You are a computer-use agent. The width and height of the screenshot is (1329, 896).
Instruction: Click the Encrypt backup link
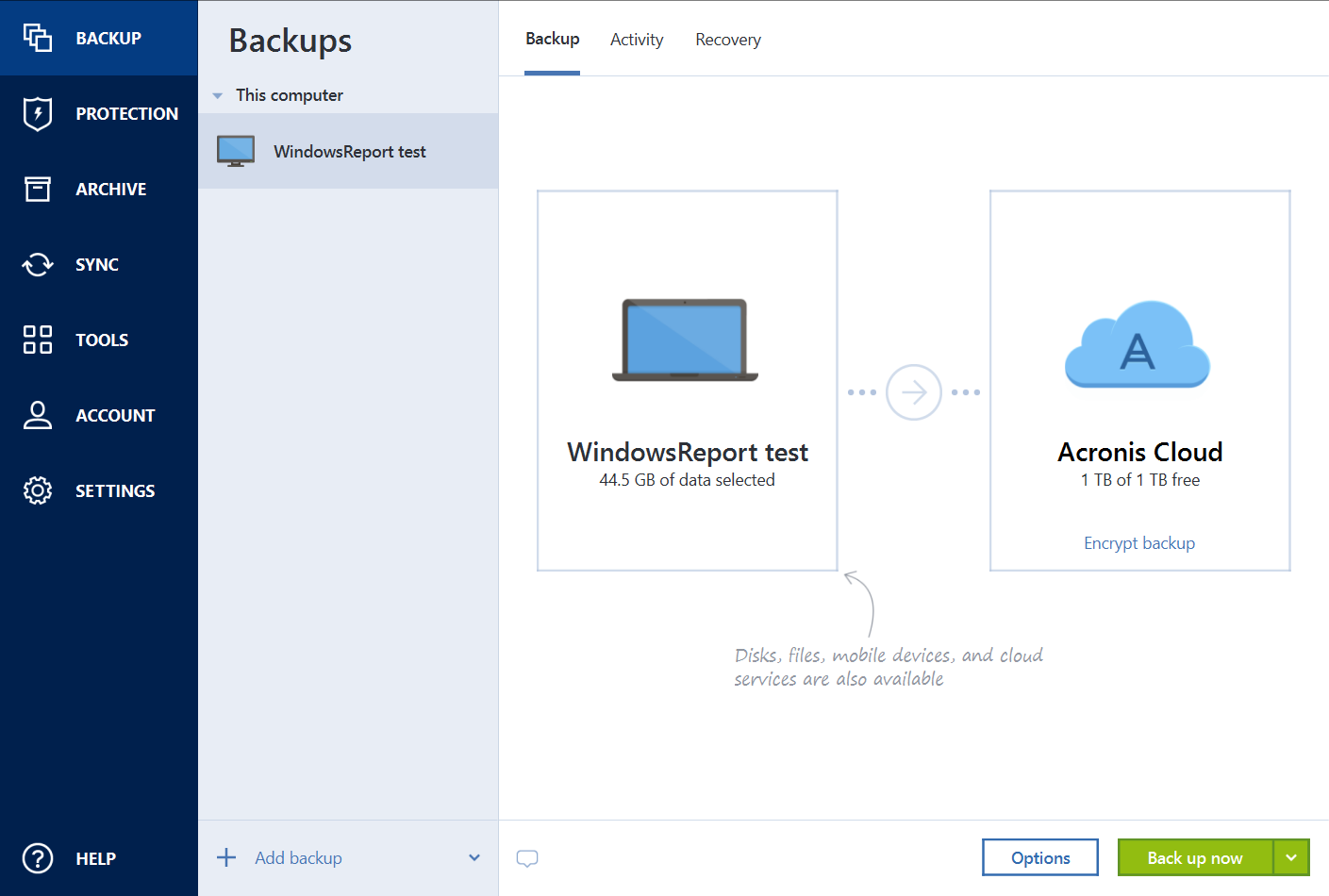coord(1139,543)
